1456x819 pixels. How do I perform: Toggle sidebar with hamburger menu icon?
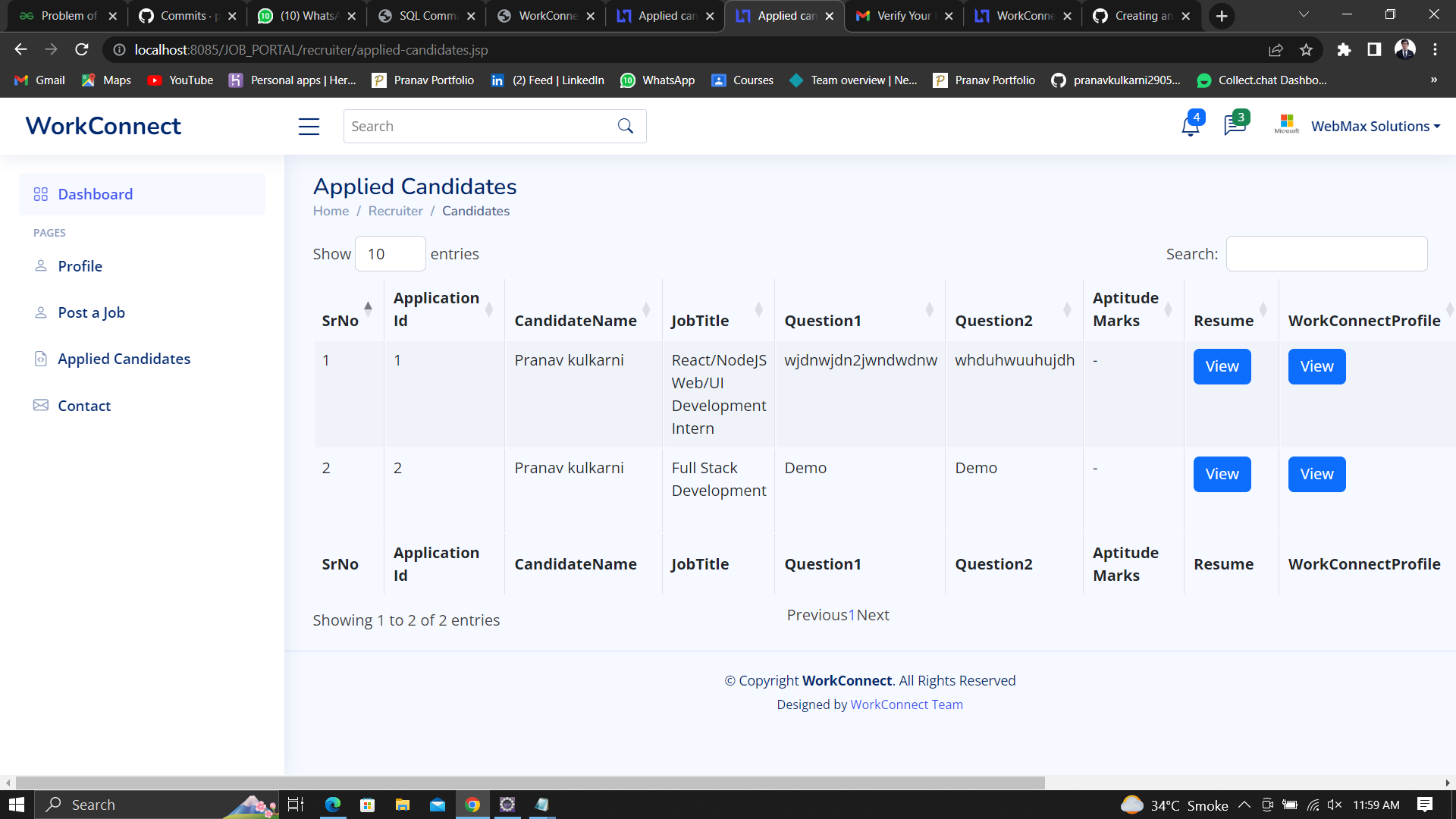(x=309, y=127)
